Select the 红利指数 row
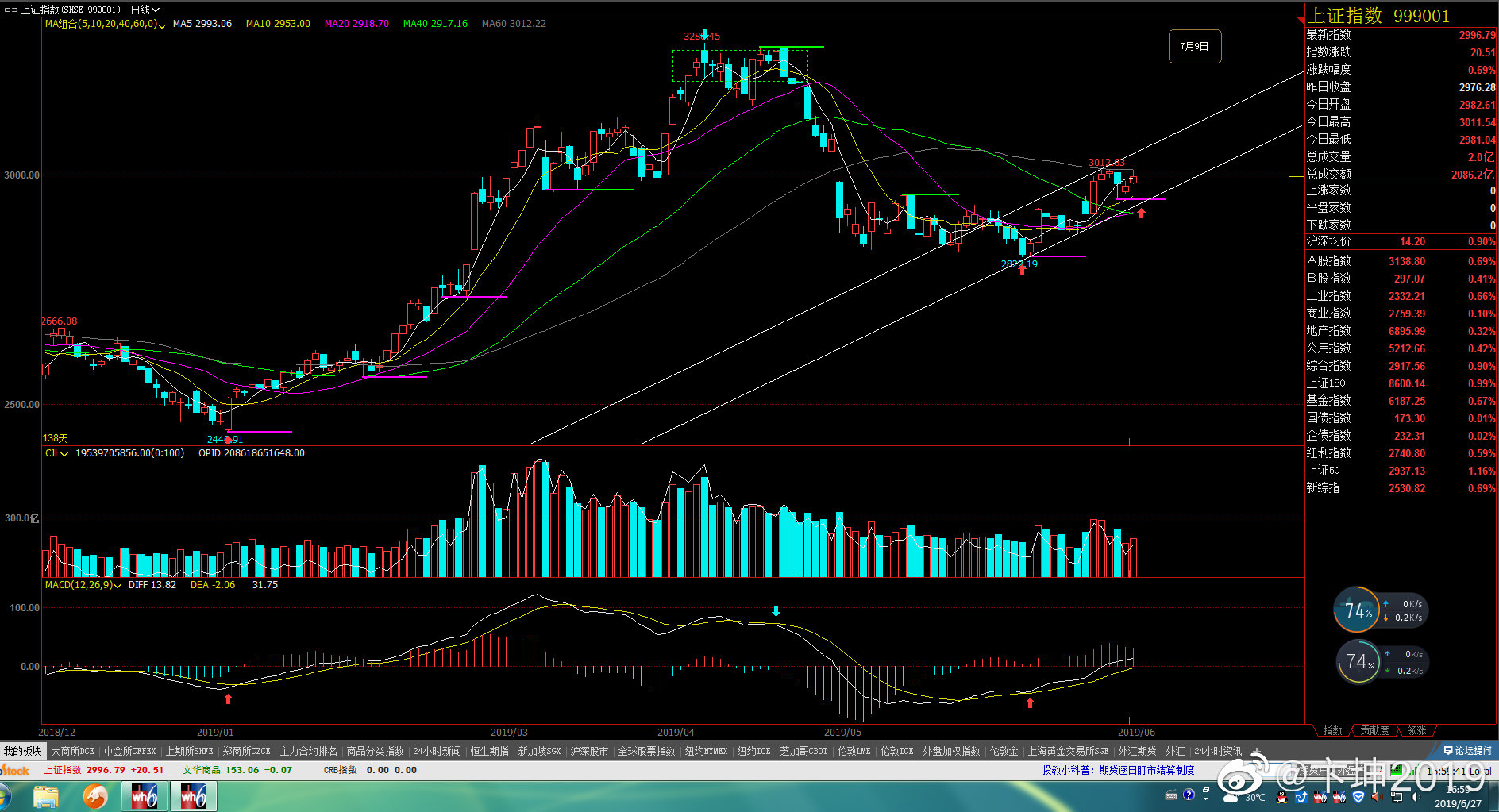The image size is (1499, 812). pos(1401,453)
